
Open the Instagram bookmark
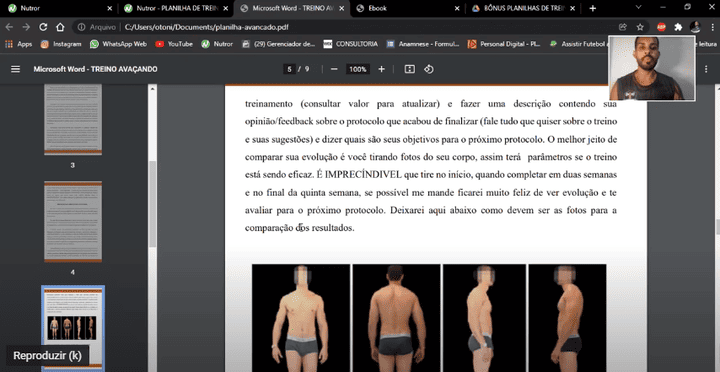[61, 44]
